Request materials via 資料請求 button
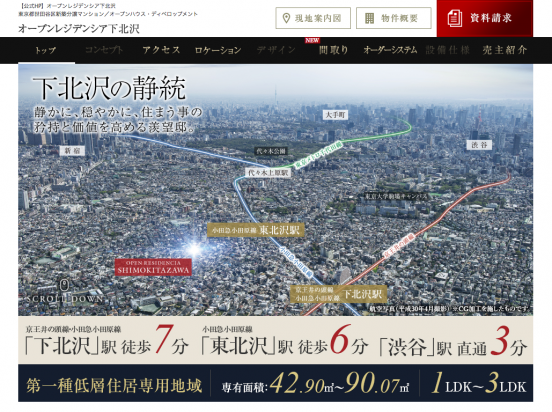This screenshot has height=412, width=552. pyautogui.click(x=485, y=18)
